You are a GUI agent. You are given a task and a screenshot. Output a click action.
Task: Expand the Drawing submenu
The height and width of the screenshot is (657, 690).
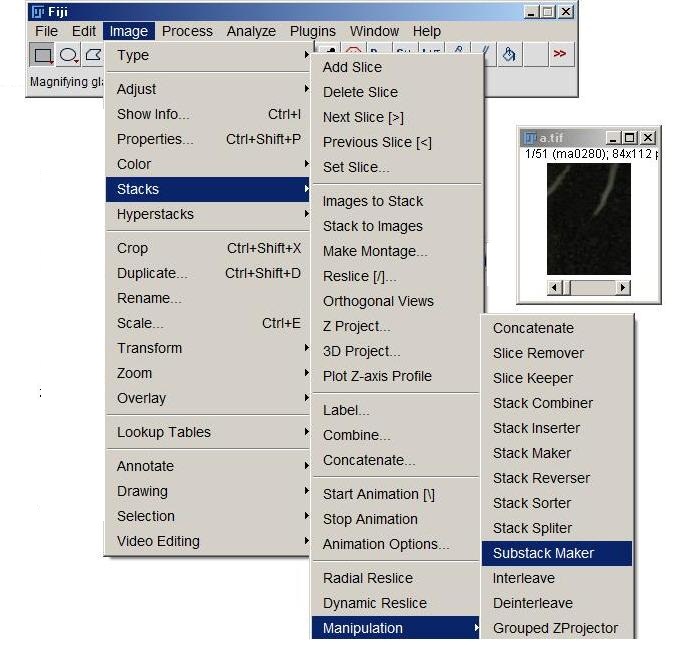[x=208, y=491]
